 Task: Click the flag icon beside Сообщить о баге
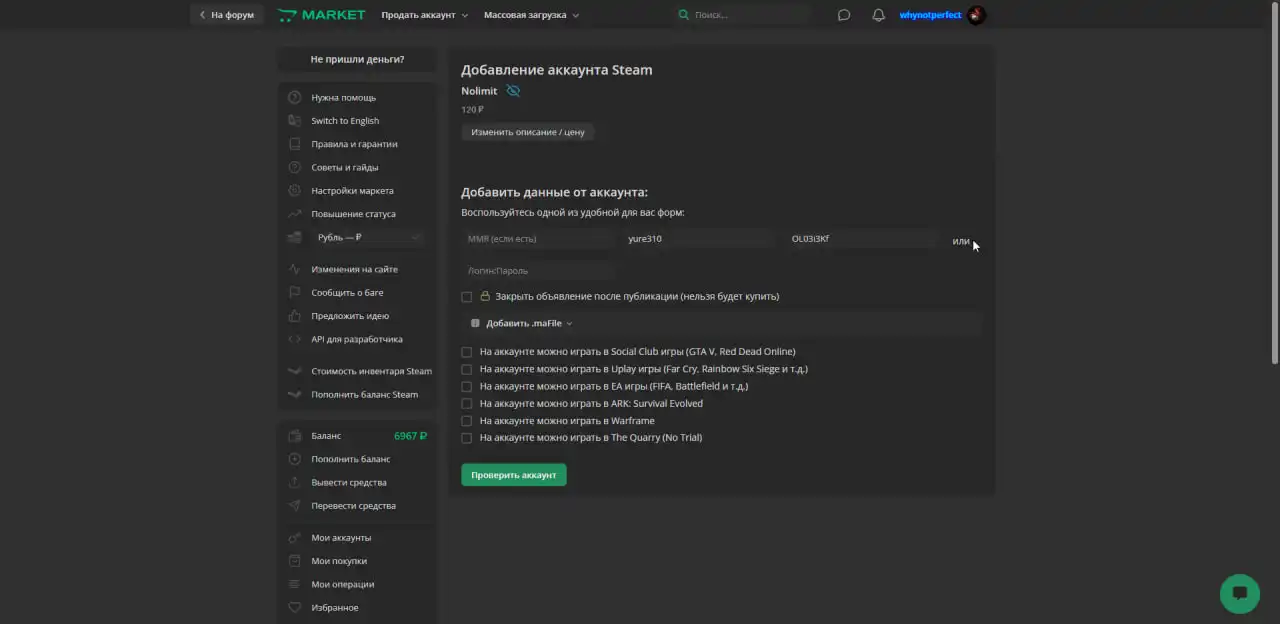(294, 293)
